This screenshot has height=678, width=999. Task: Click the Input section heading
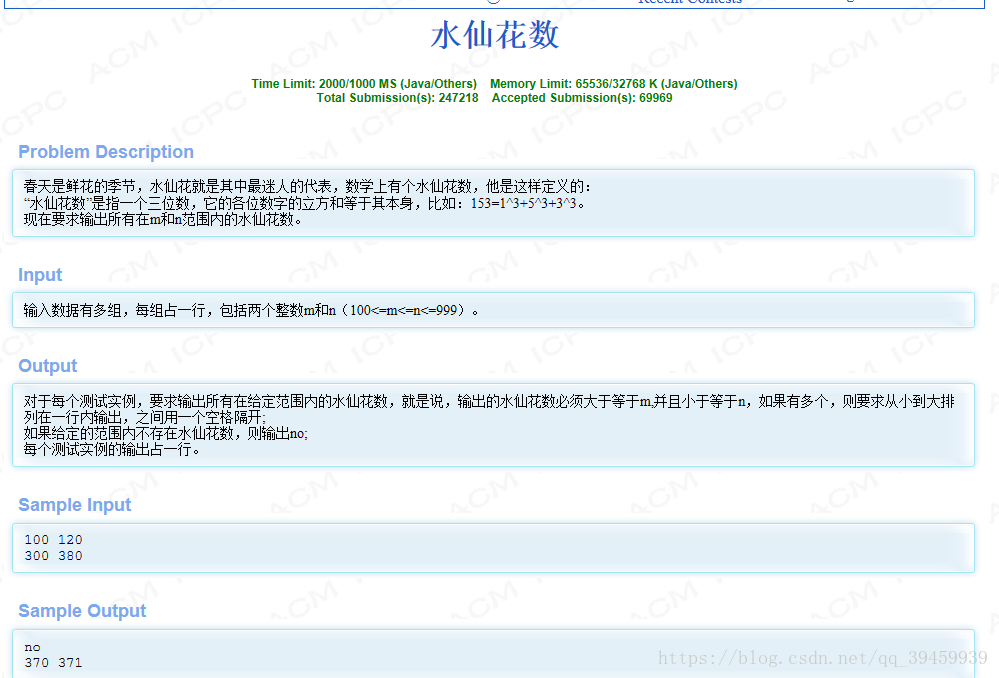point(40,275)
